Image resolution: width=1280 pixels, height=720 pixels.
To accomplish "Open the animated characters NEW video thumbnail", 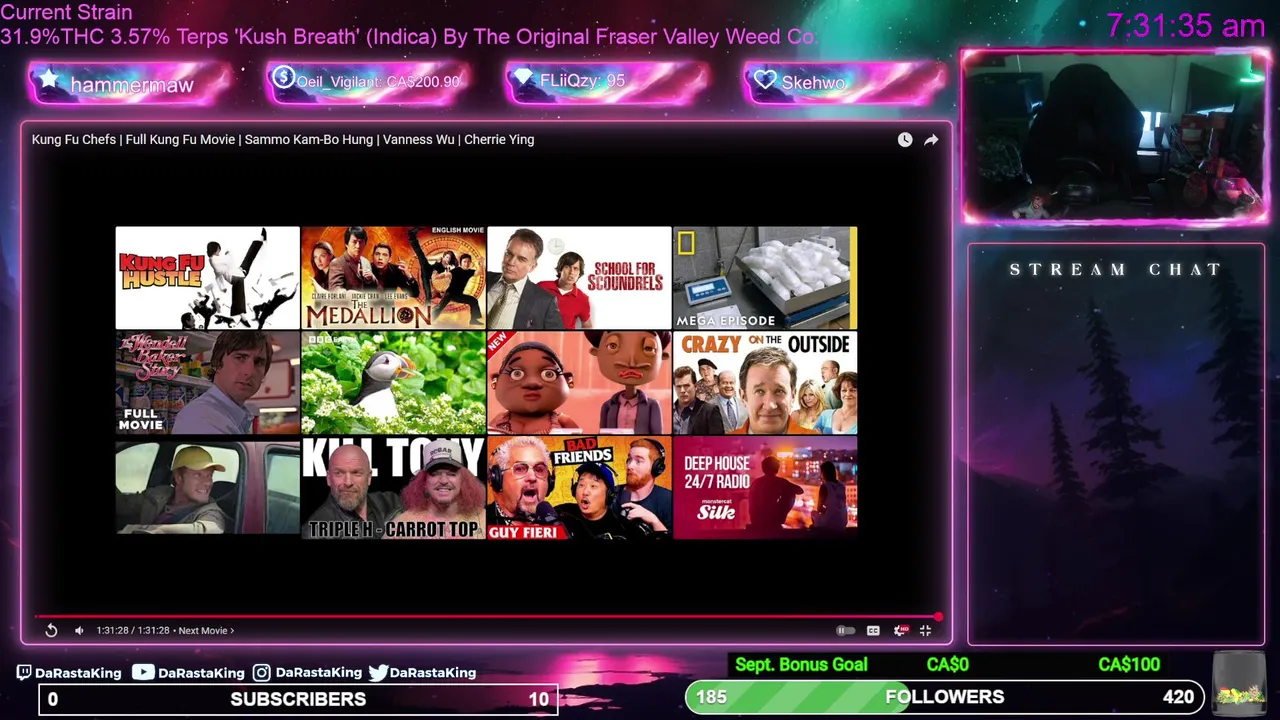I will click(579, 383).
